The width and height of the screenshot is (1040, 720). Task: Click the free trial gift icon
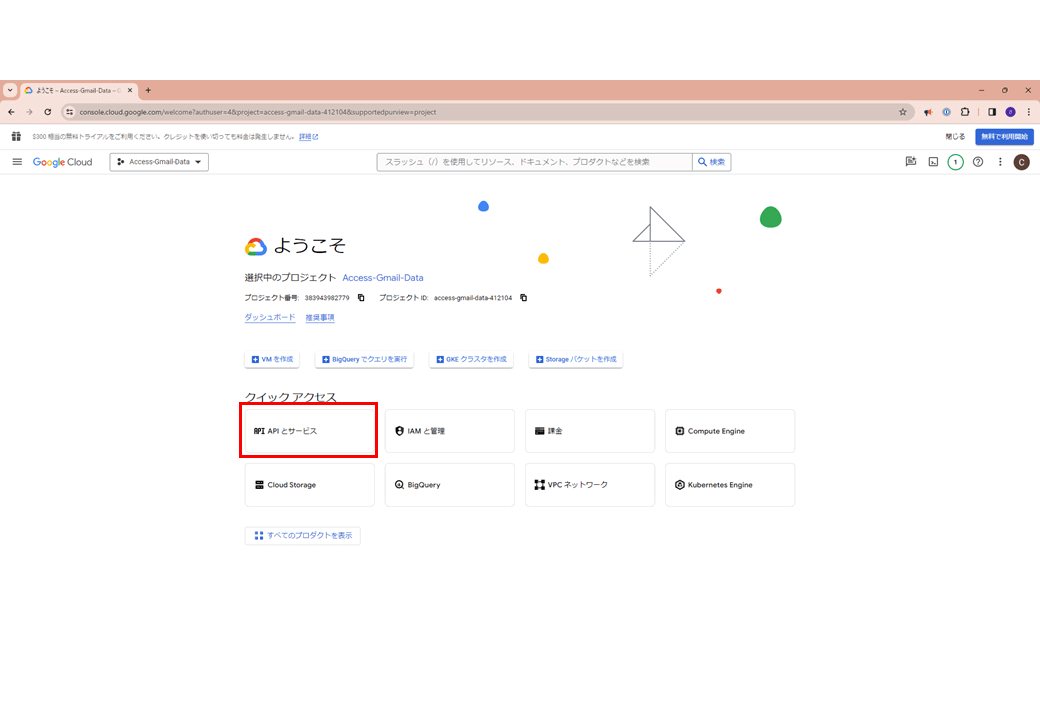17,137
